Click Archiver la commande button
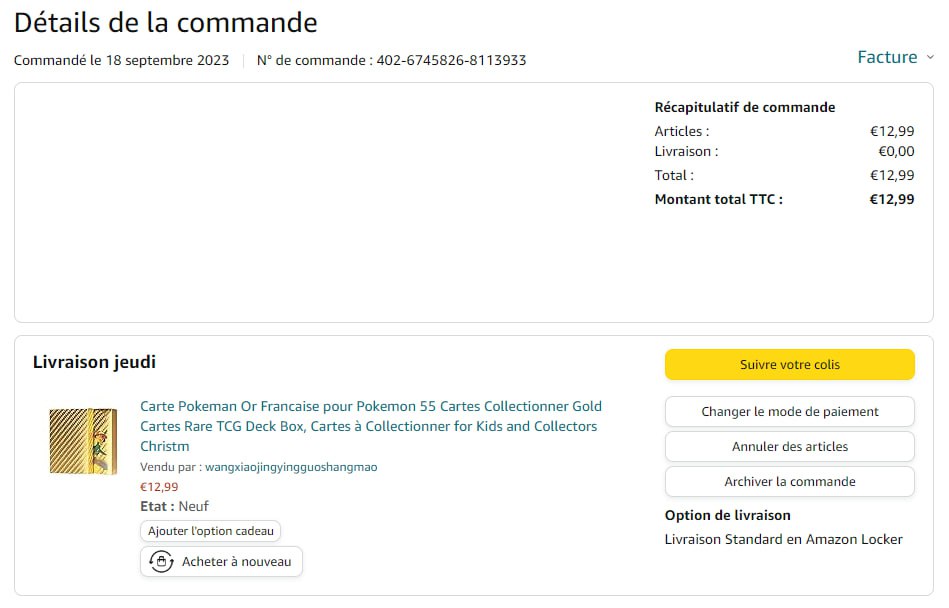The width and height of the screenshot is (949, 608). (x=789, y=481)
